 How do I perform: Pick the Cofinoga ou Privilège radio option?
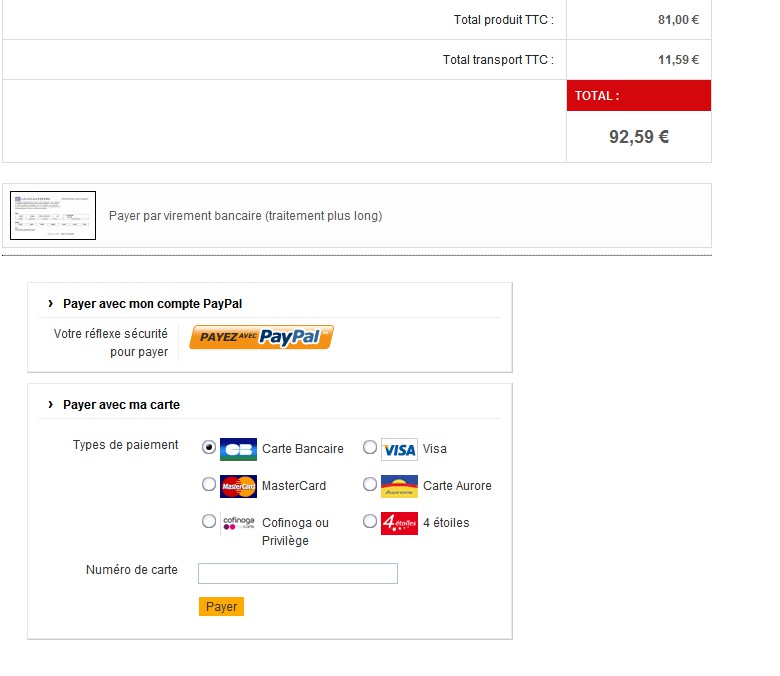(x=209, y=521)
